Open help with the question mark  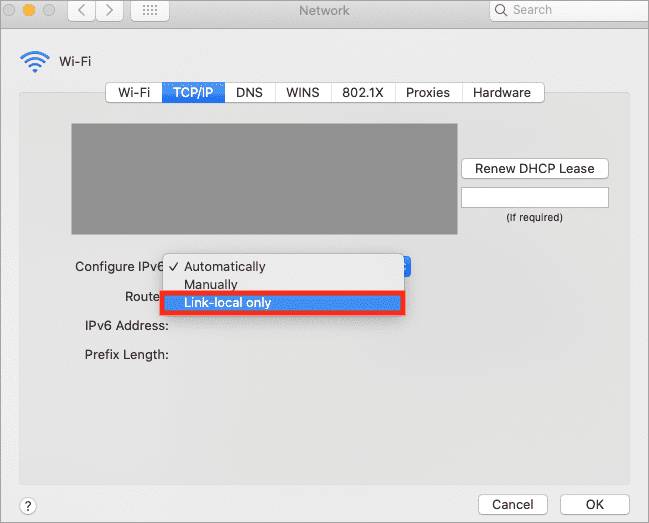(28, 506)
